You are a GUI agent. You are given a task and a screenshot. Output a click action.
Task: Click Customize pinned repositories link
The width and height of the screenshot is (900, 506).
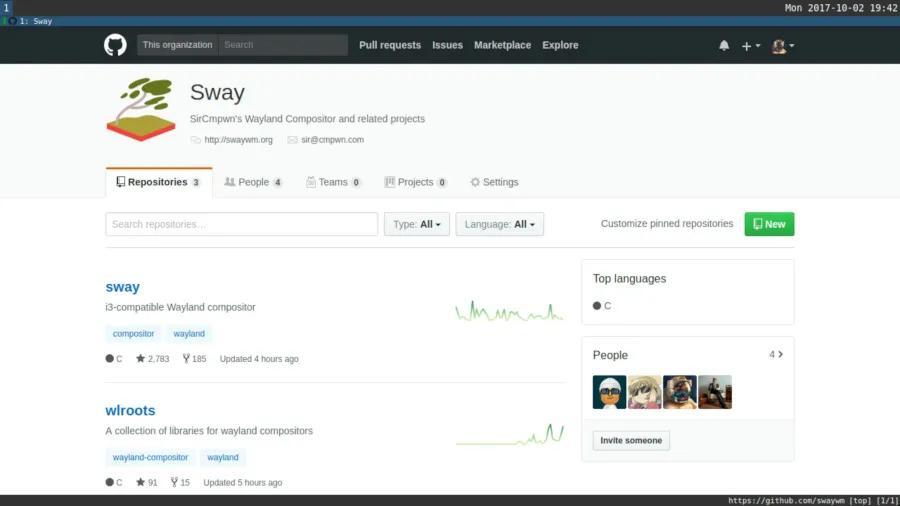666,224
